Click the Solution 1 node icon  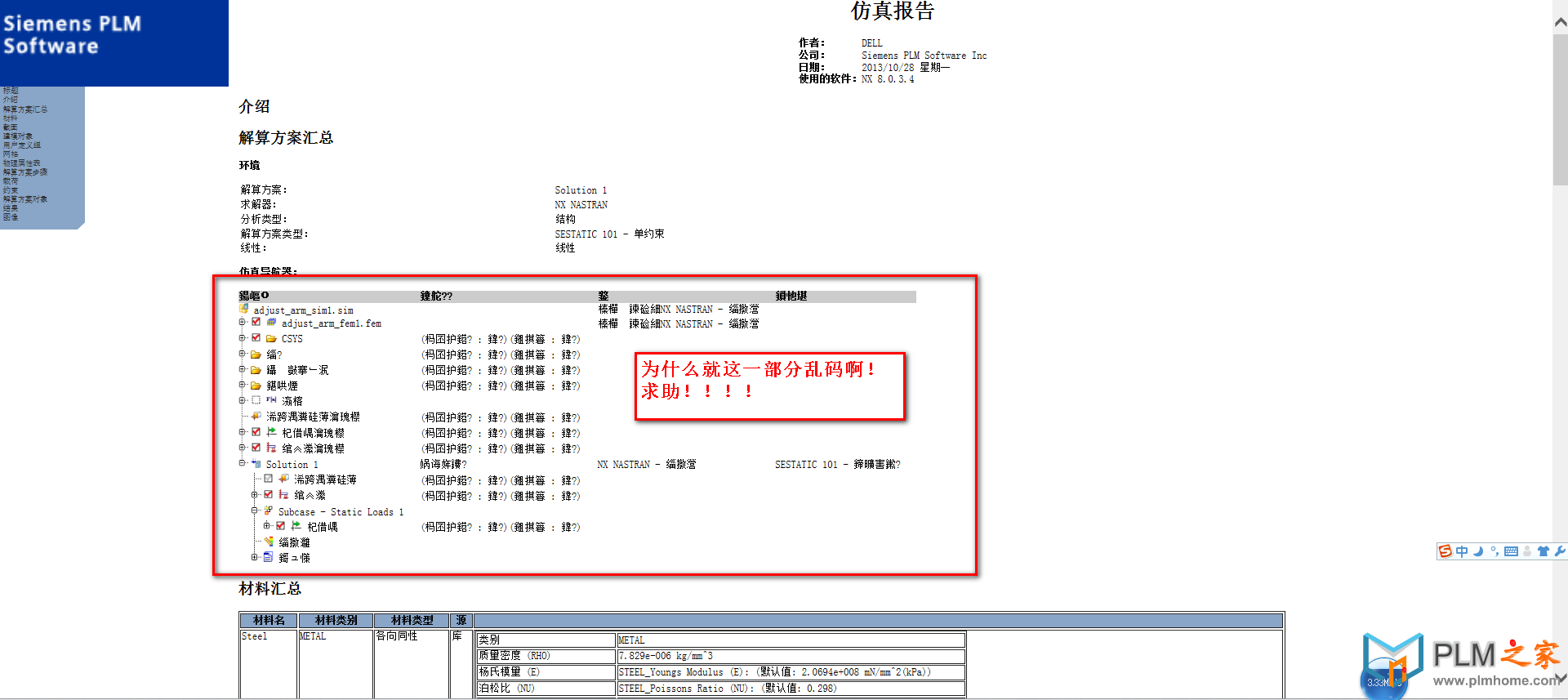256,463
